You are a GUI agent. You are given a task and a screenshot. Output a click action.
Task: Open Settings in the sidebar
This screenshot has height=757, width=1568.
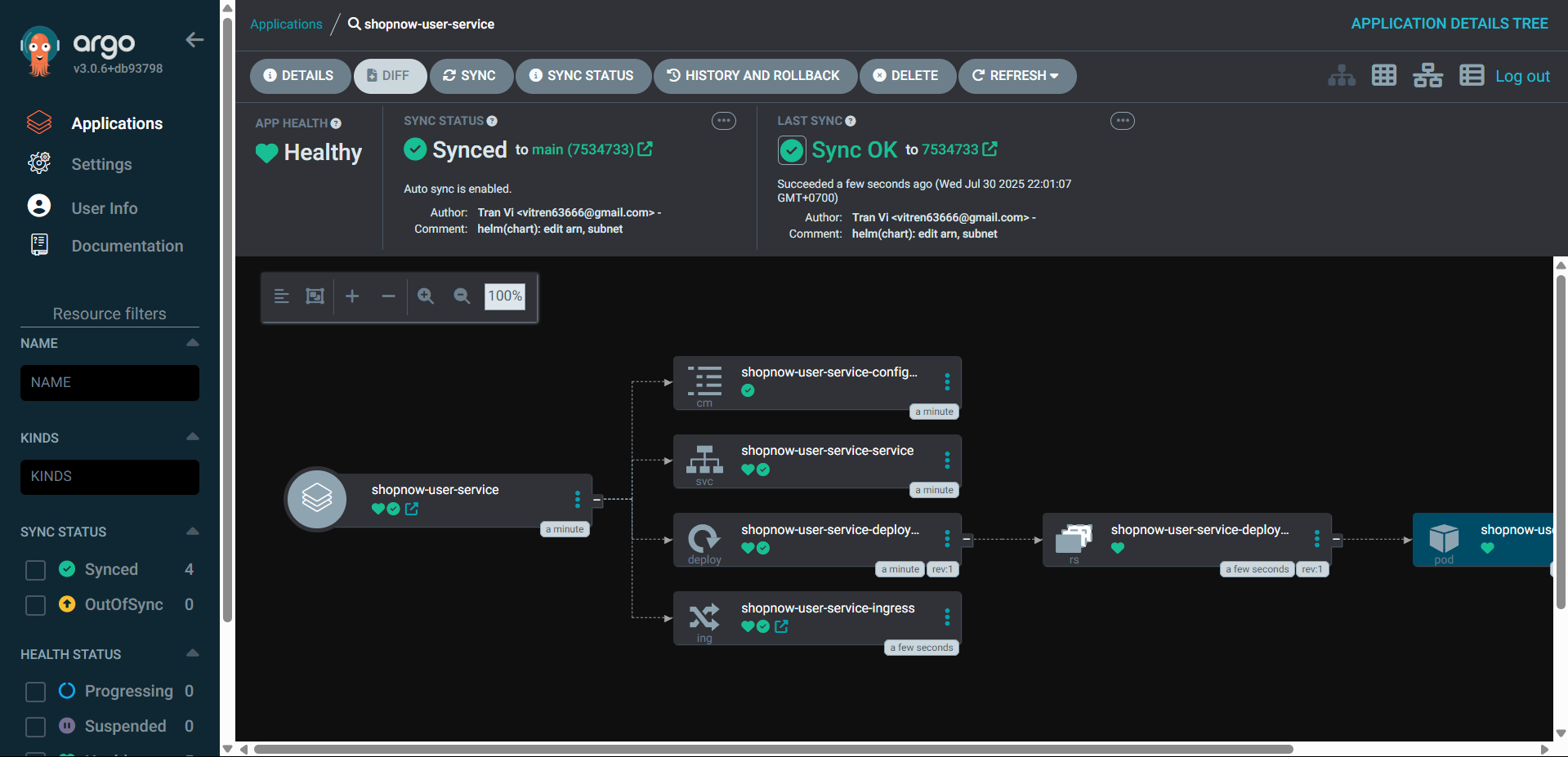click(x=101, y=164)
